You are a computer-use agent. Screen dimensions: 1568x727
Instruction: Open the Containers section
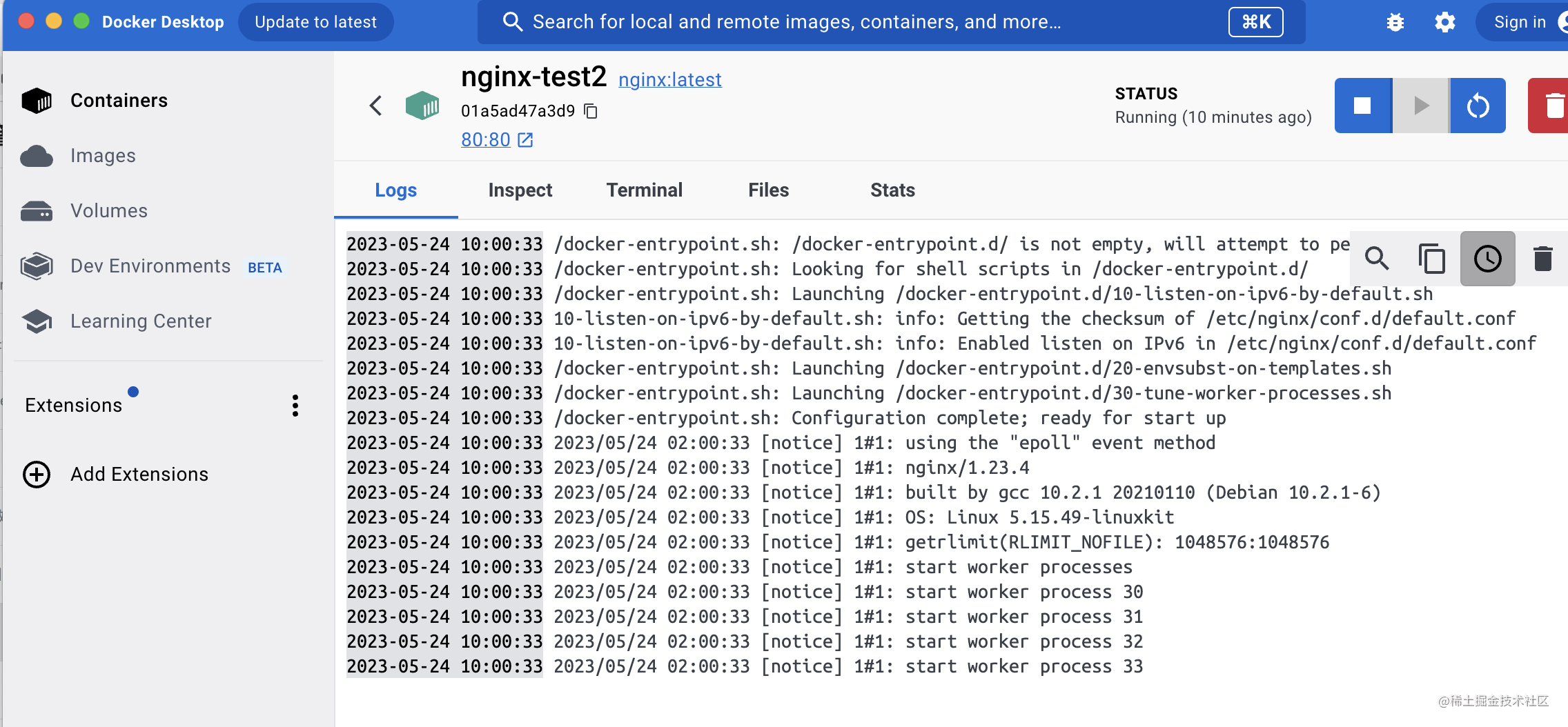click(118, 100)
